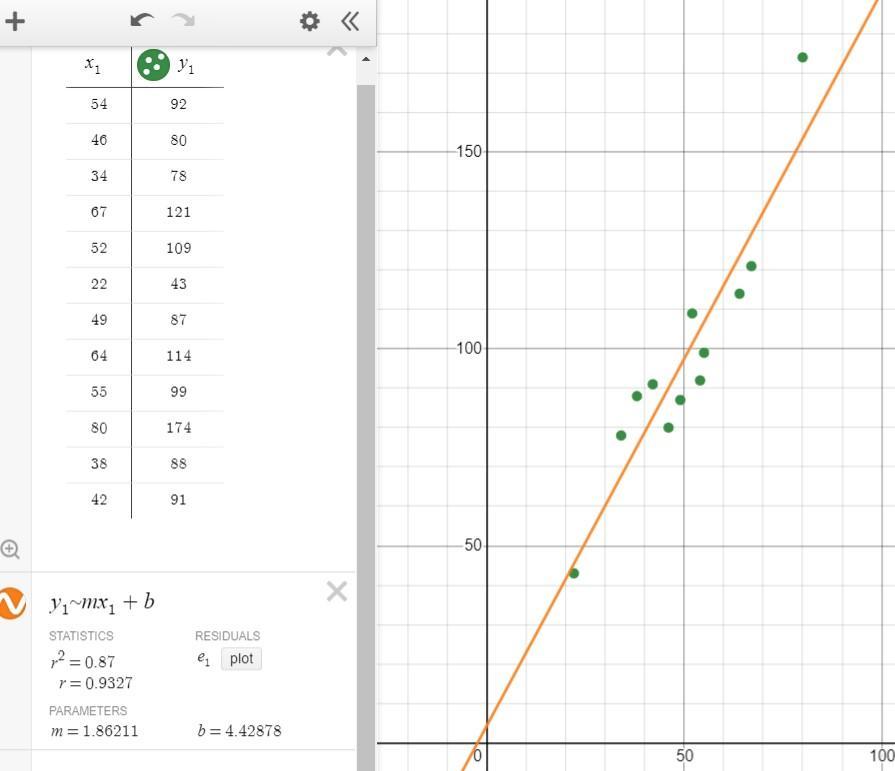Undo the last action
This screenshot has width=895, height=771.
(142, 21)
